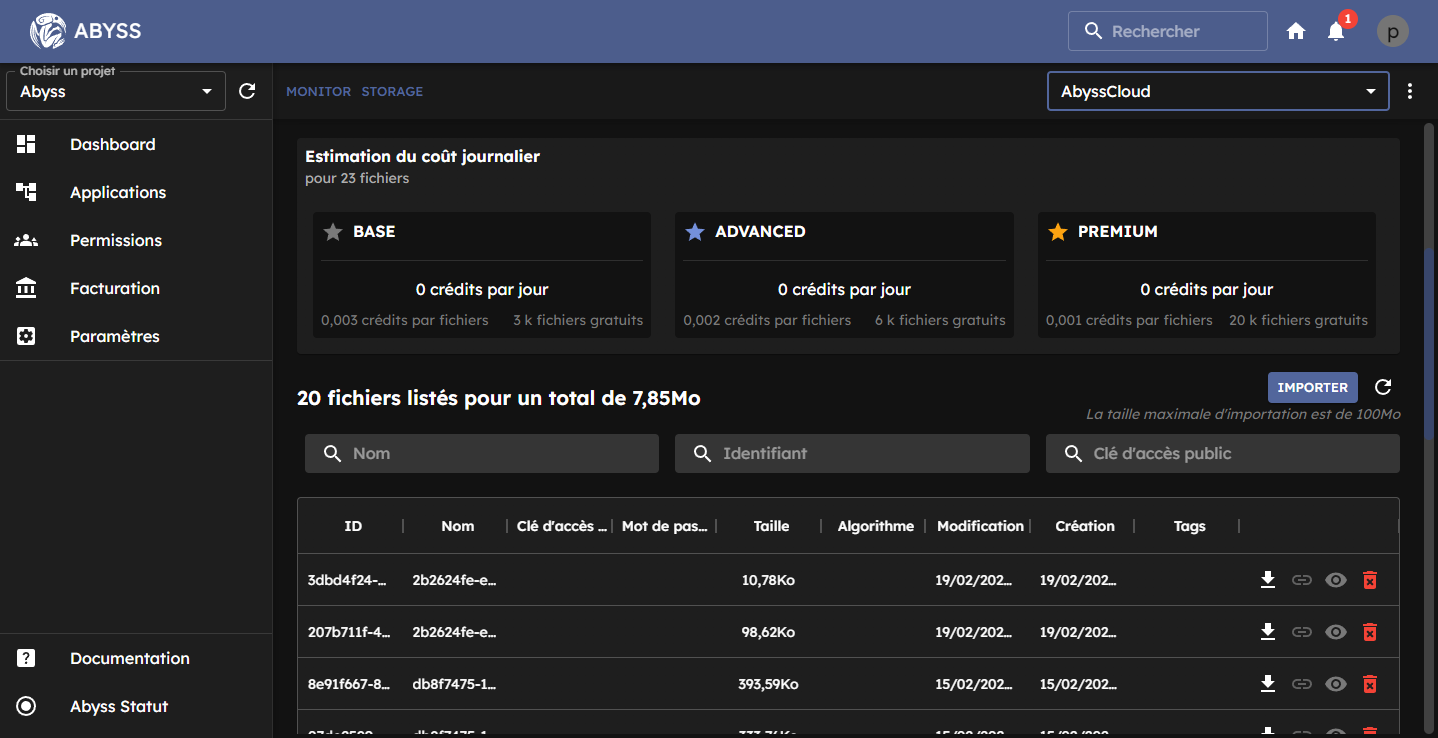
Task: Delete file 3dbd4f24
Action: (x=1370, y=580)
